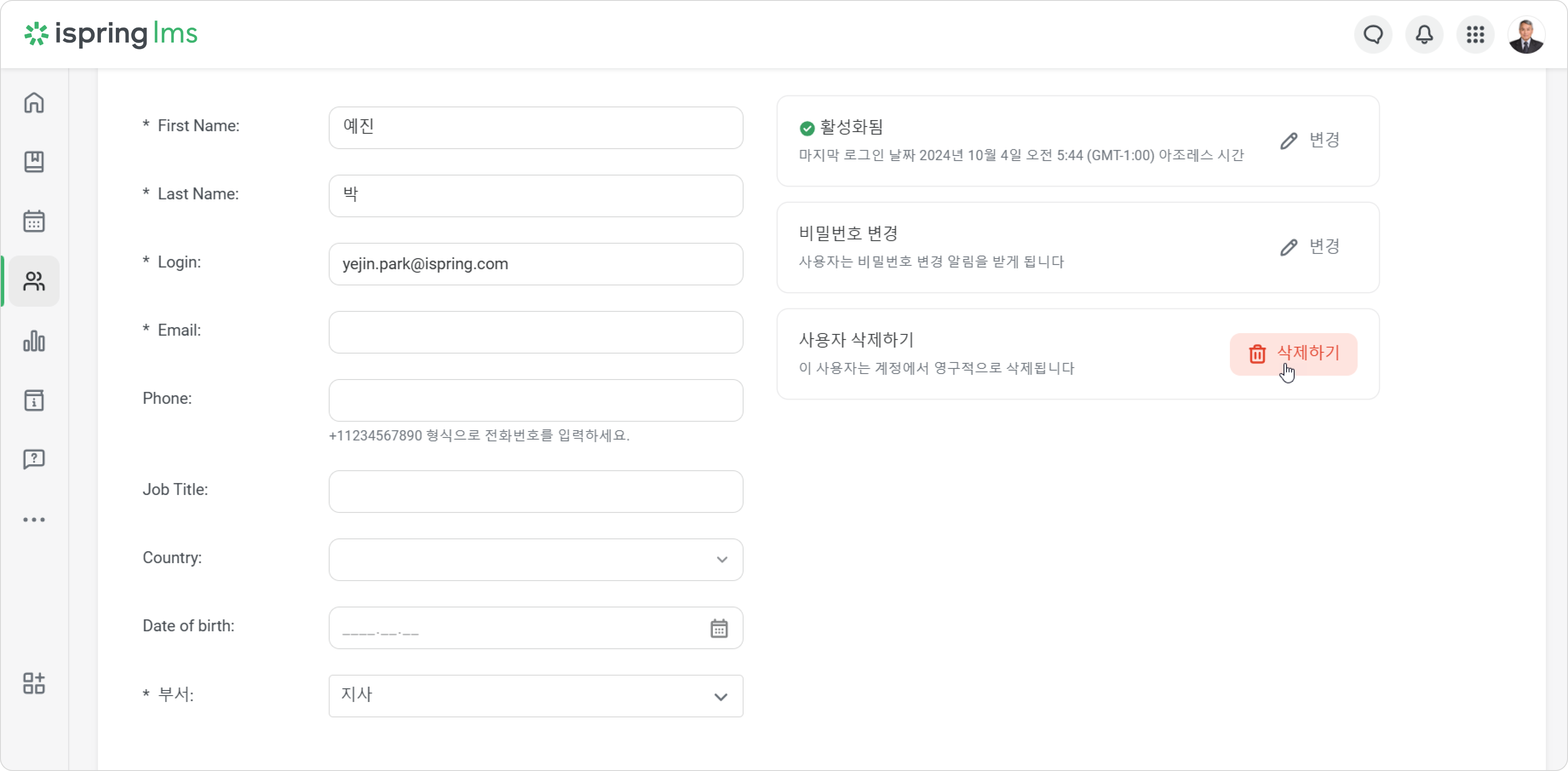Click 변경 next to 활성화됨 status

[1310, 140]
